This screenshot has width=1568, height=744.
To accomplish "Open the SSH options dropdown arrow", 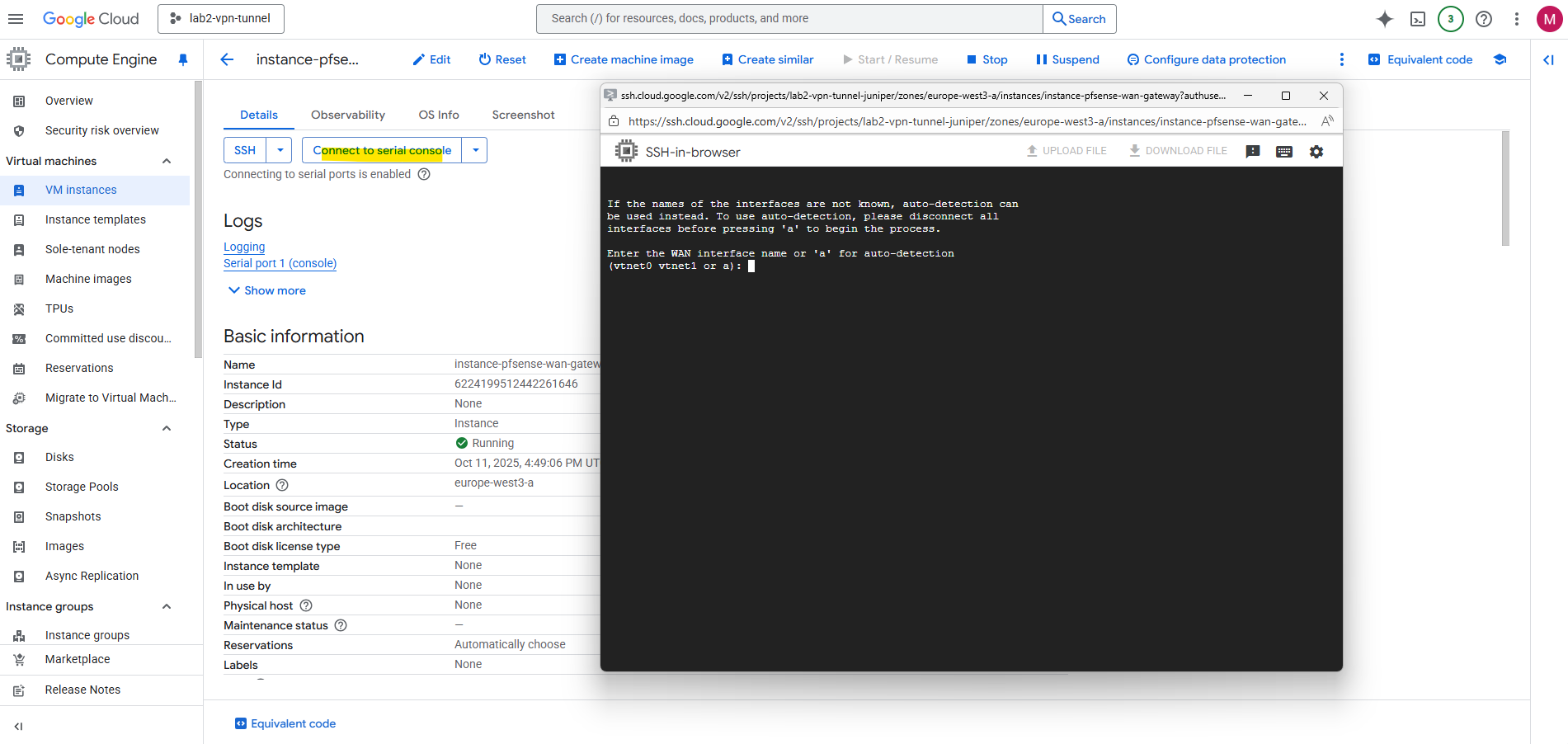I will pos(280,150).
